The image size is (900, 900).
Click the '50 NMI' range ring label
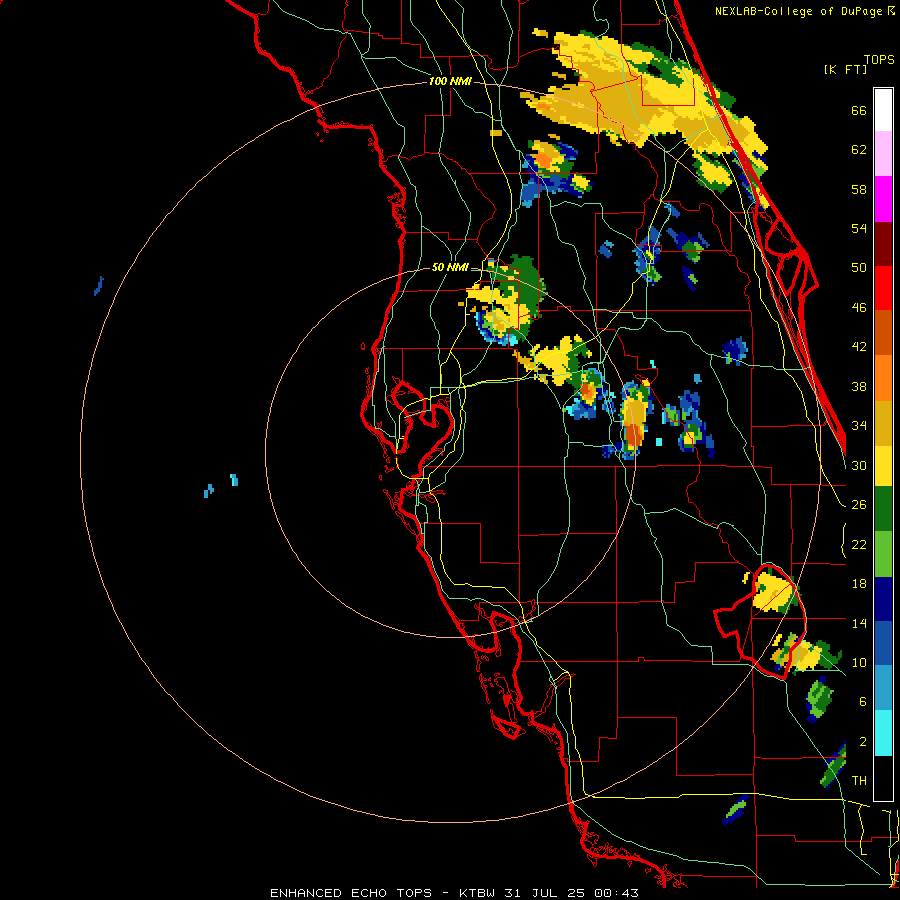pyautogui.click(x=450, y=267)
